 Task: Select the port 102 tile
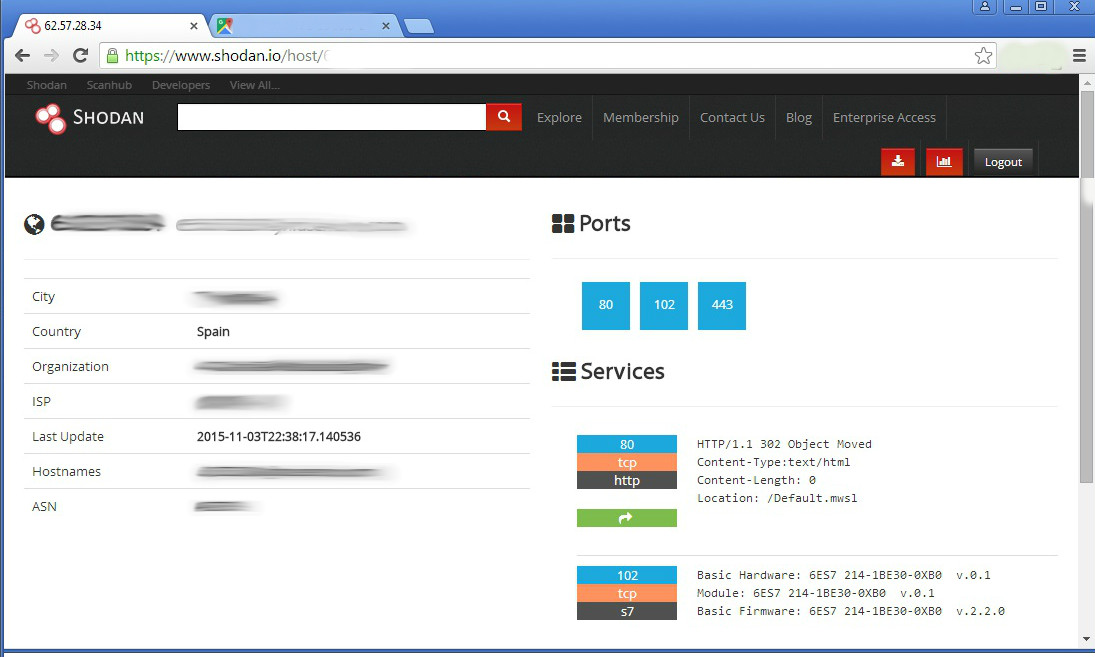663,305
